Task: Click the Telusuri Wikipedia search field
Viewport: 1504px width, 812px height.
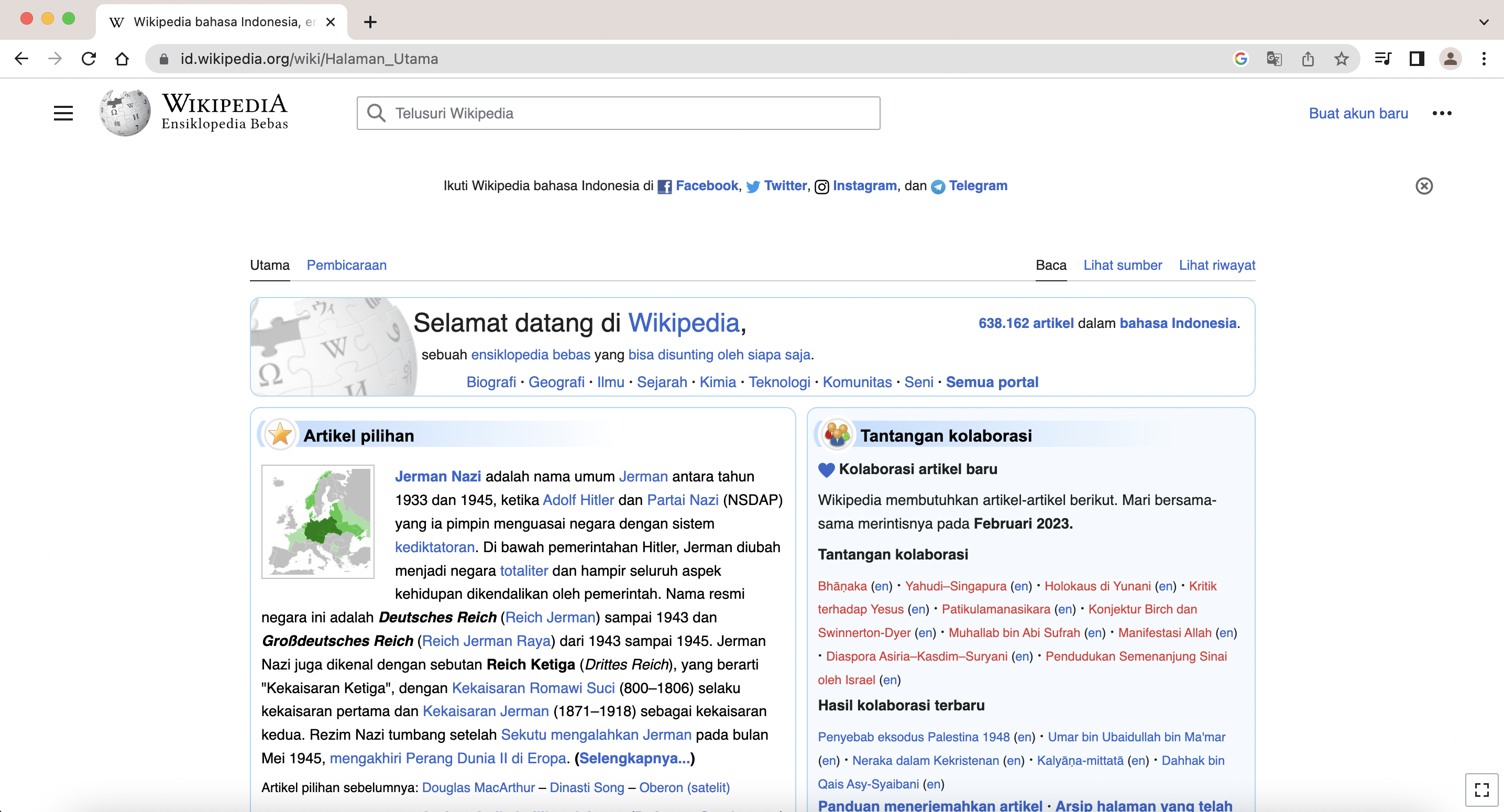Action: coord(618,113)
